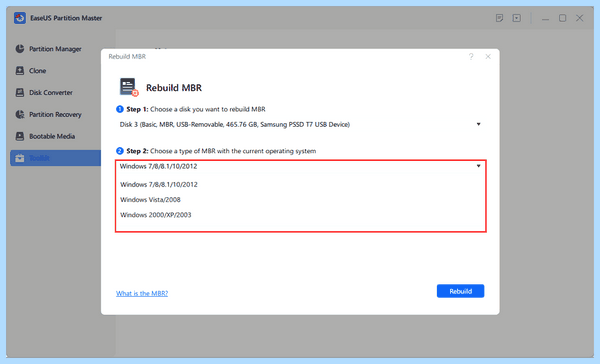Click the Step 1 instruction text
The image size is (600, 364).
click(196, 109)
